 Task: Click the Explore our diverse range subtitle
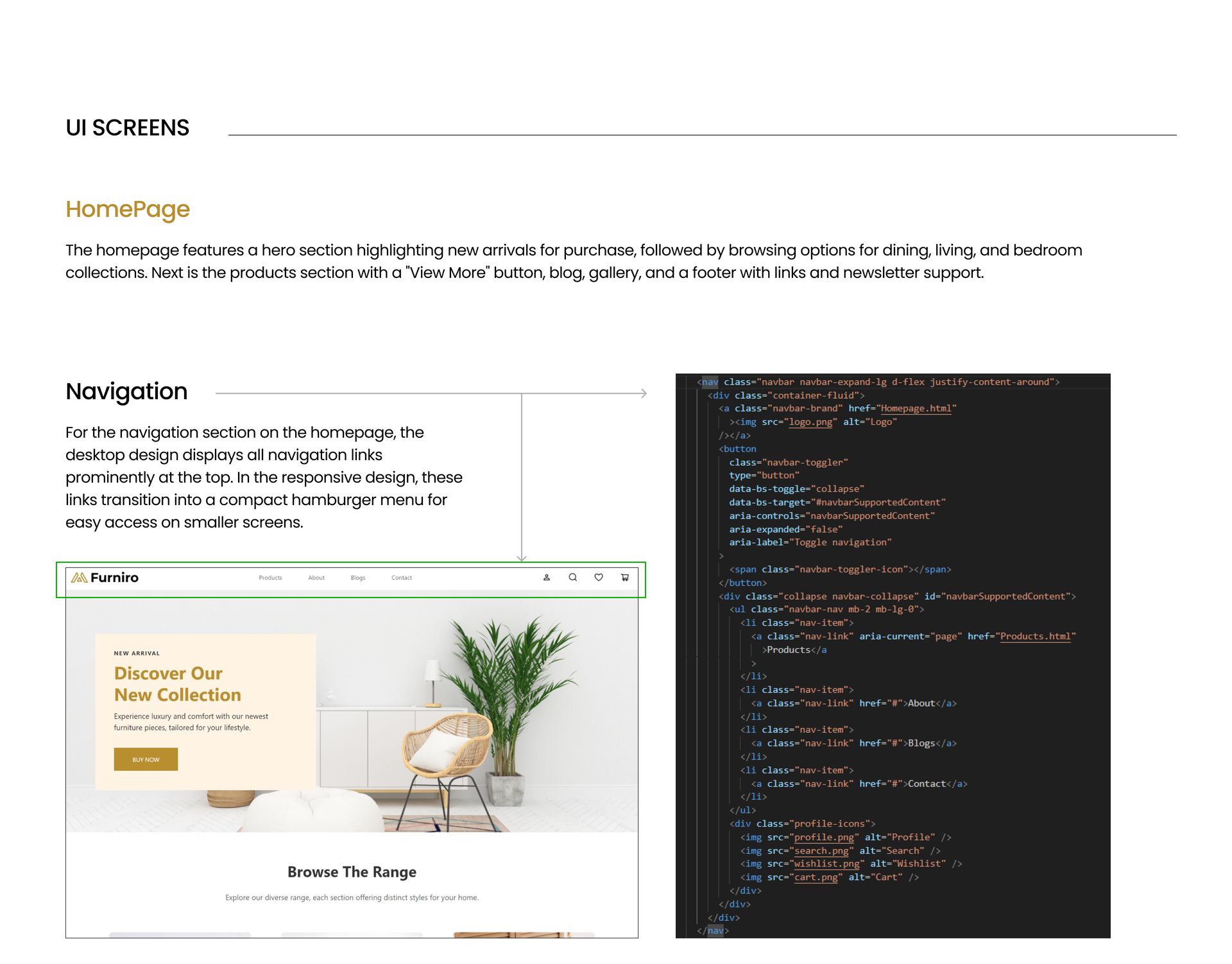[x=352, y=897]
